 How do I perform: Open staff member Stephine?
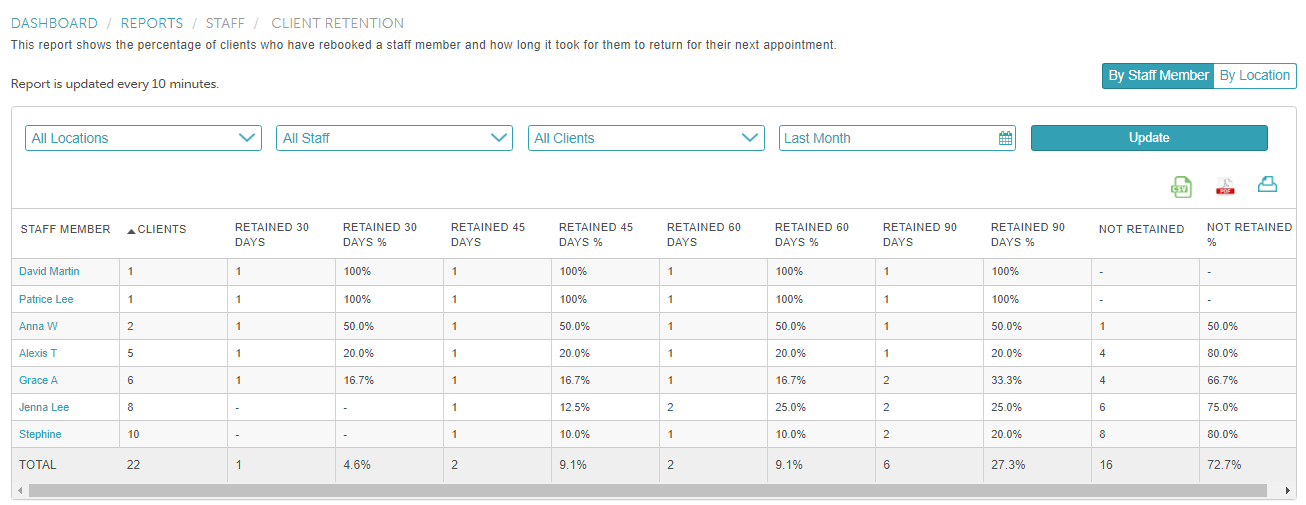pyautogui.click(x=40, y=434)
